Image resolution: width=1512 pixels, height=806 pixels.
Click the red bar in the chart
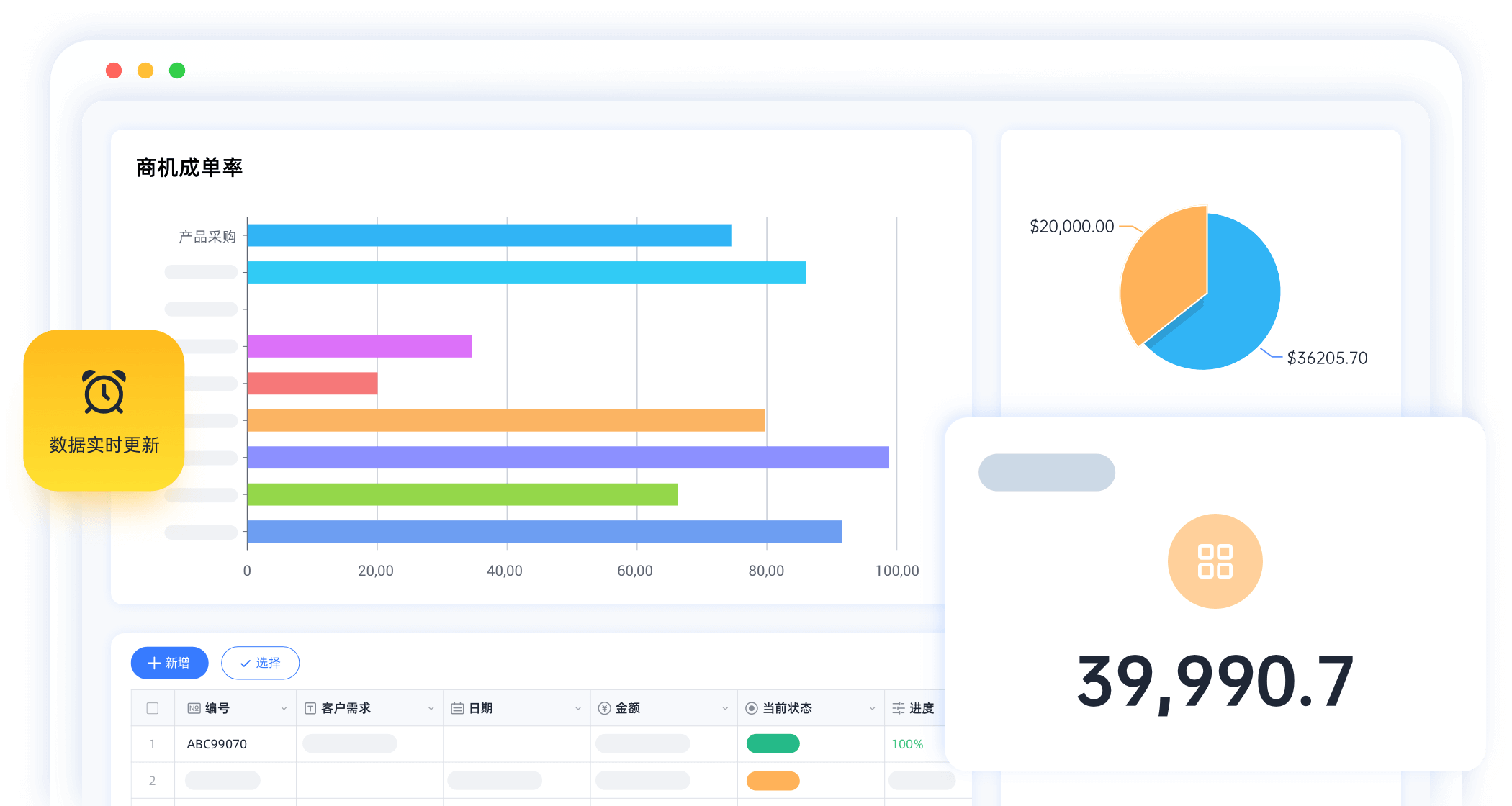pyautogui.click(x=312, y=383)
